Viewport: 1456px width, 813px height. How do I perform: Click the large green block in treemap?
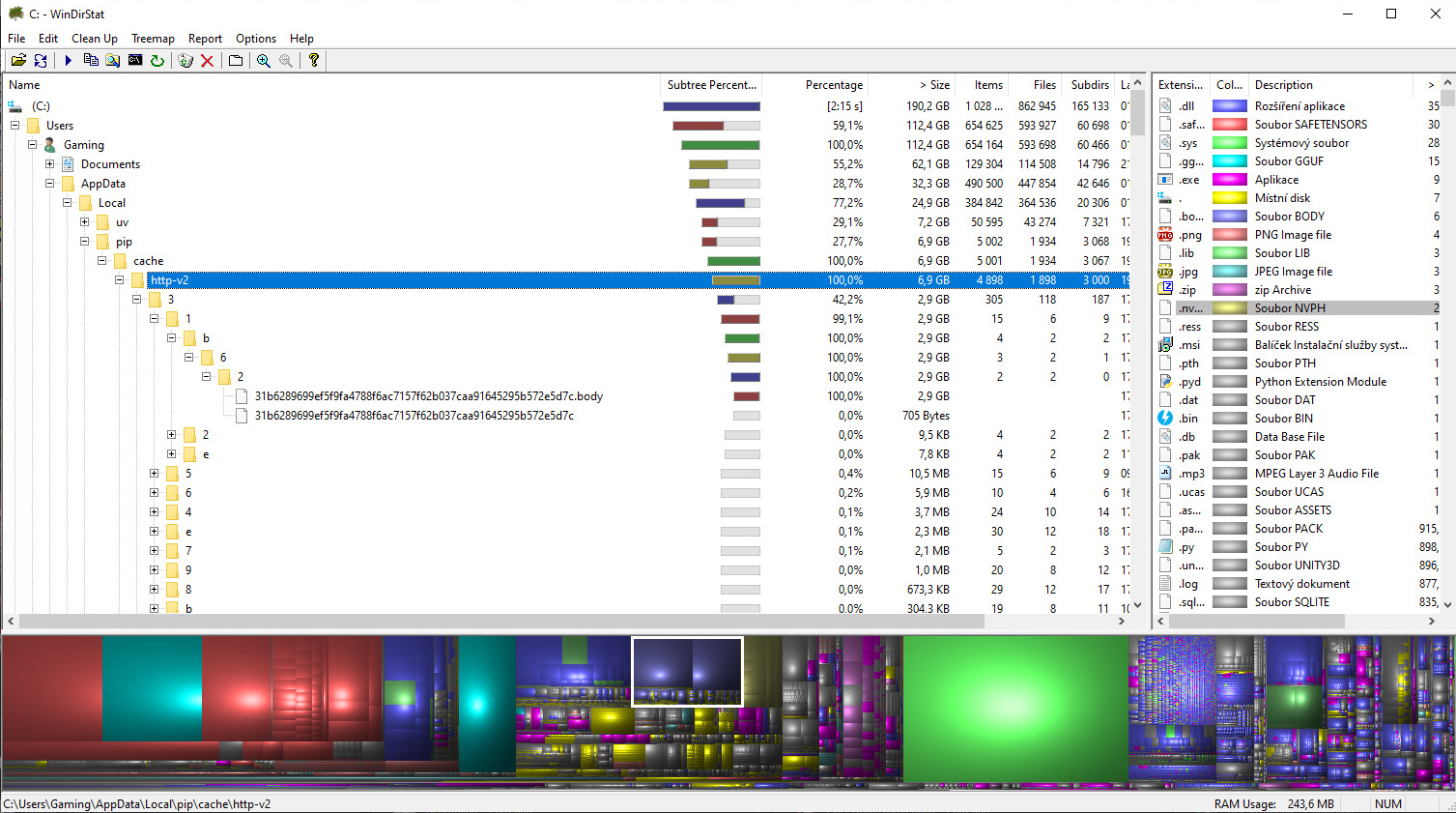1015,708
